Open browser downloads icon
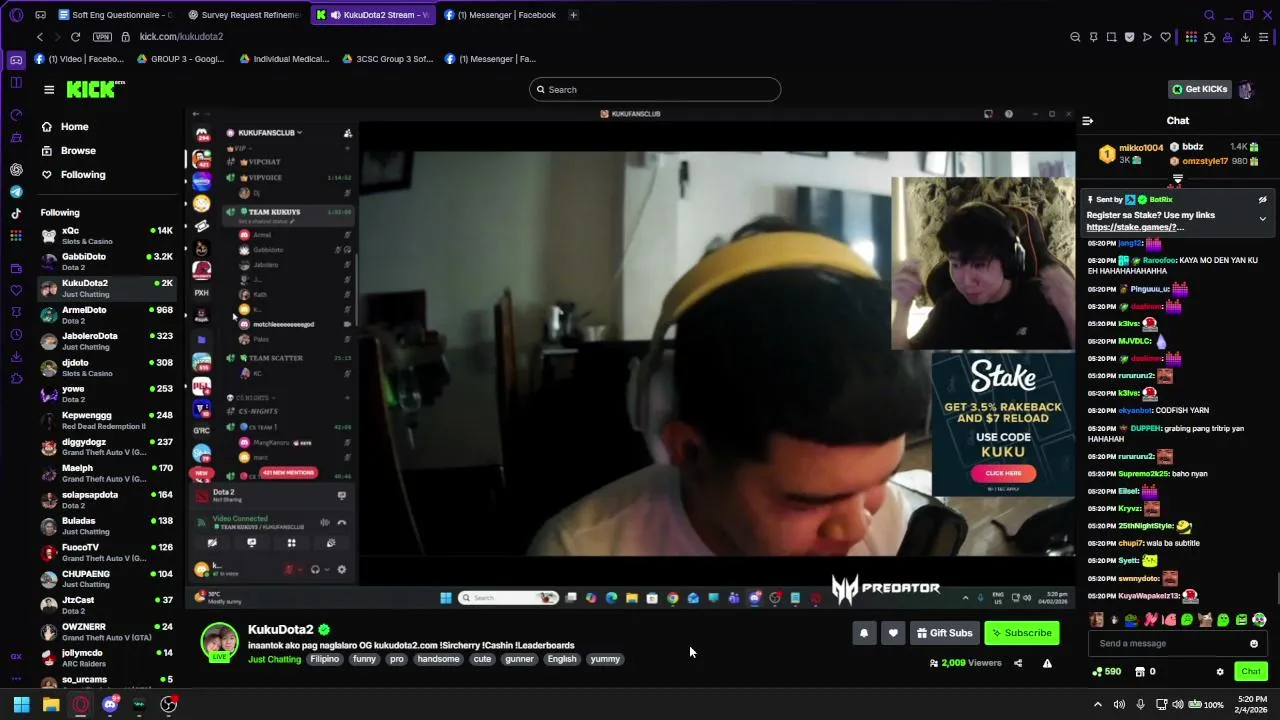1280x720 pixels. 1245,37
